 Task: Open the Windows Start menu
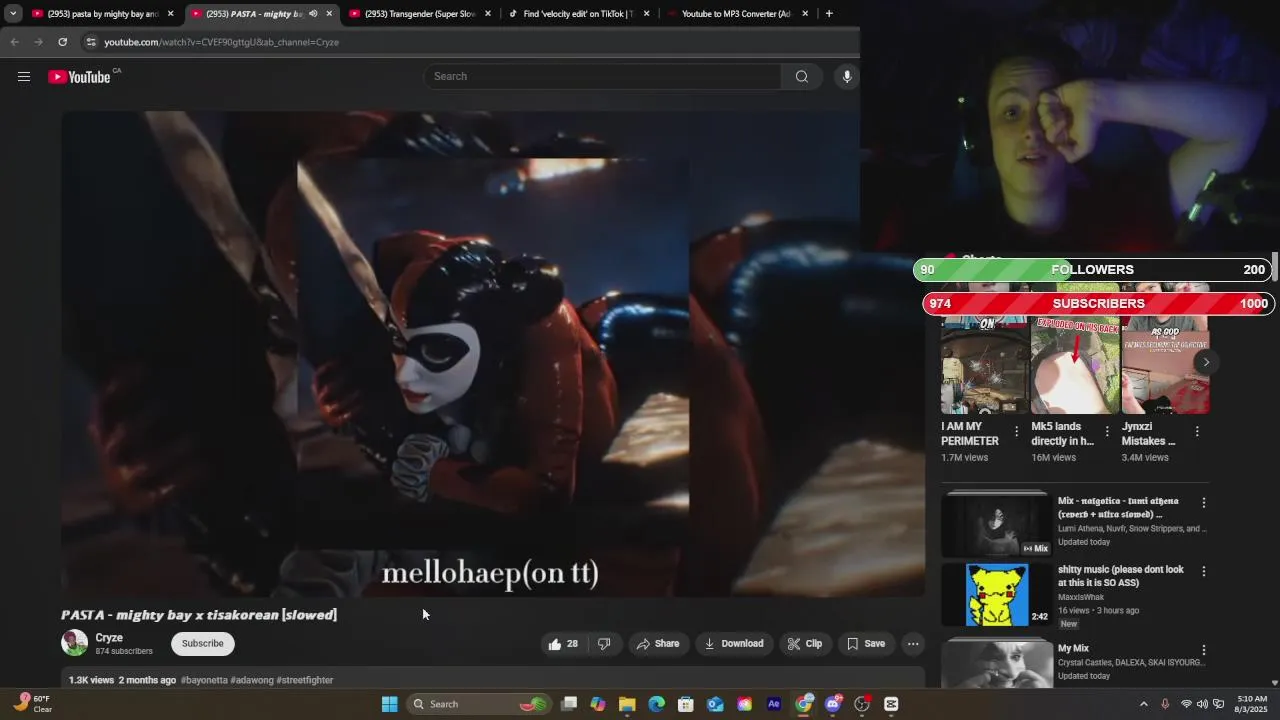coord(390,704)
